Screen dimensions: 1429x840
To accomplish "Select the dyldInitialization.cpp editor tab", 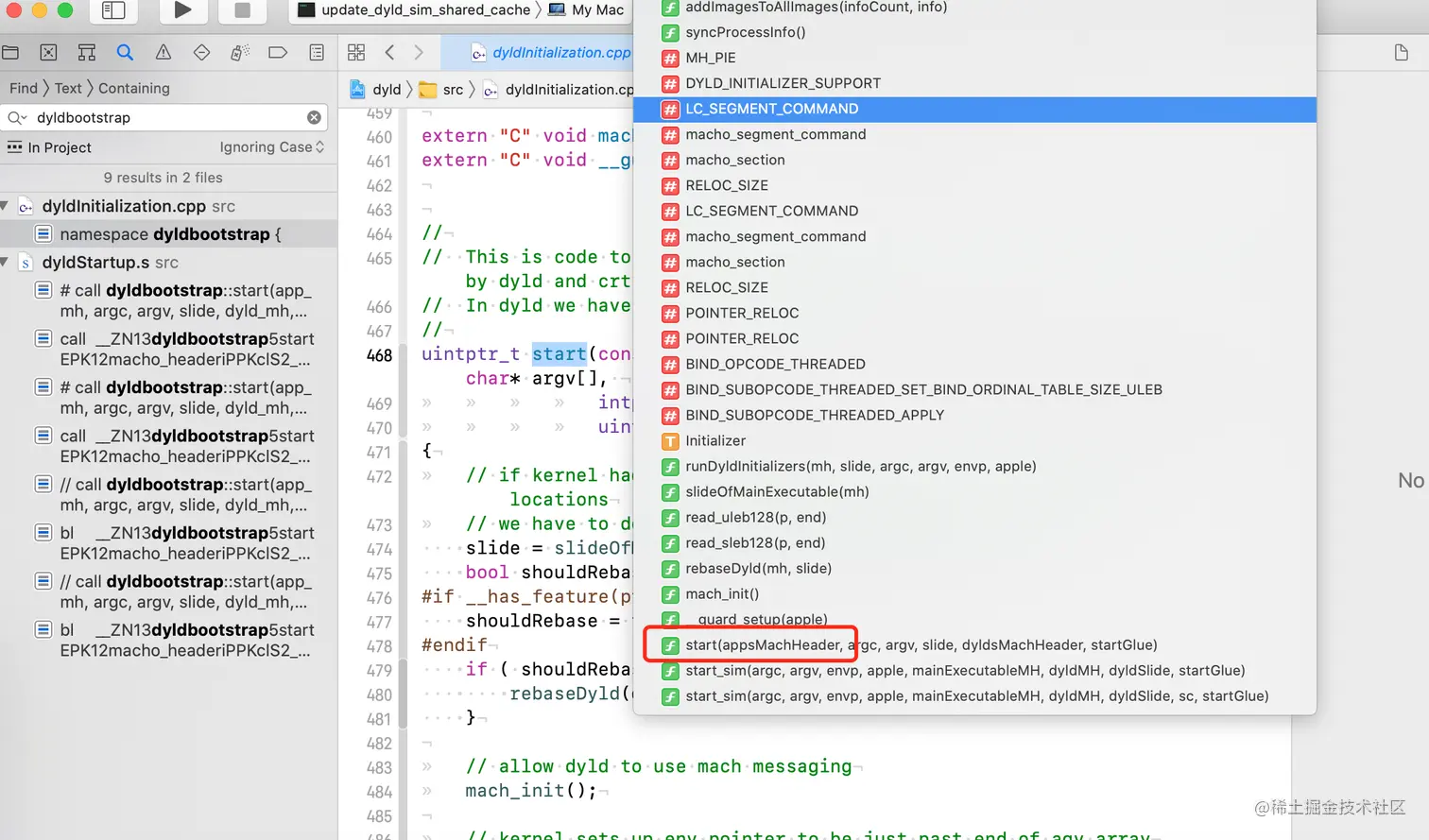I will [x=551, y=53].
